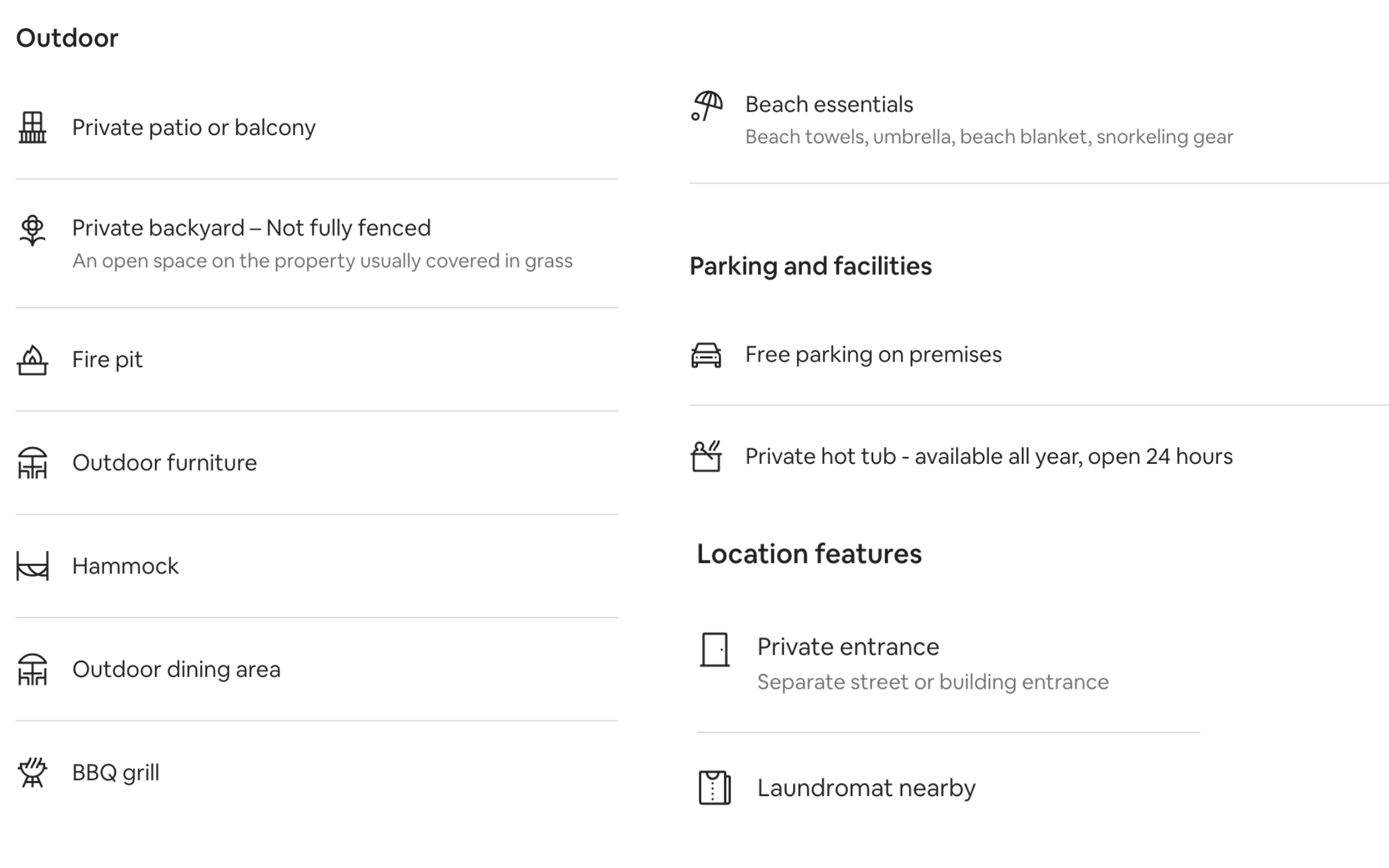Image resolution: width=1389 pixels, height=868 pixels.
Task: Click the hot tub icon
Action: pyautogui.click(x=706, y=456)
